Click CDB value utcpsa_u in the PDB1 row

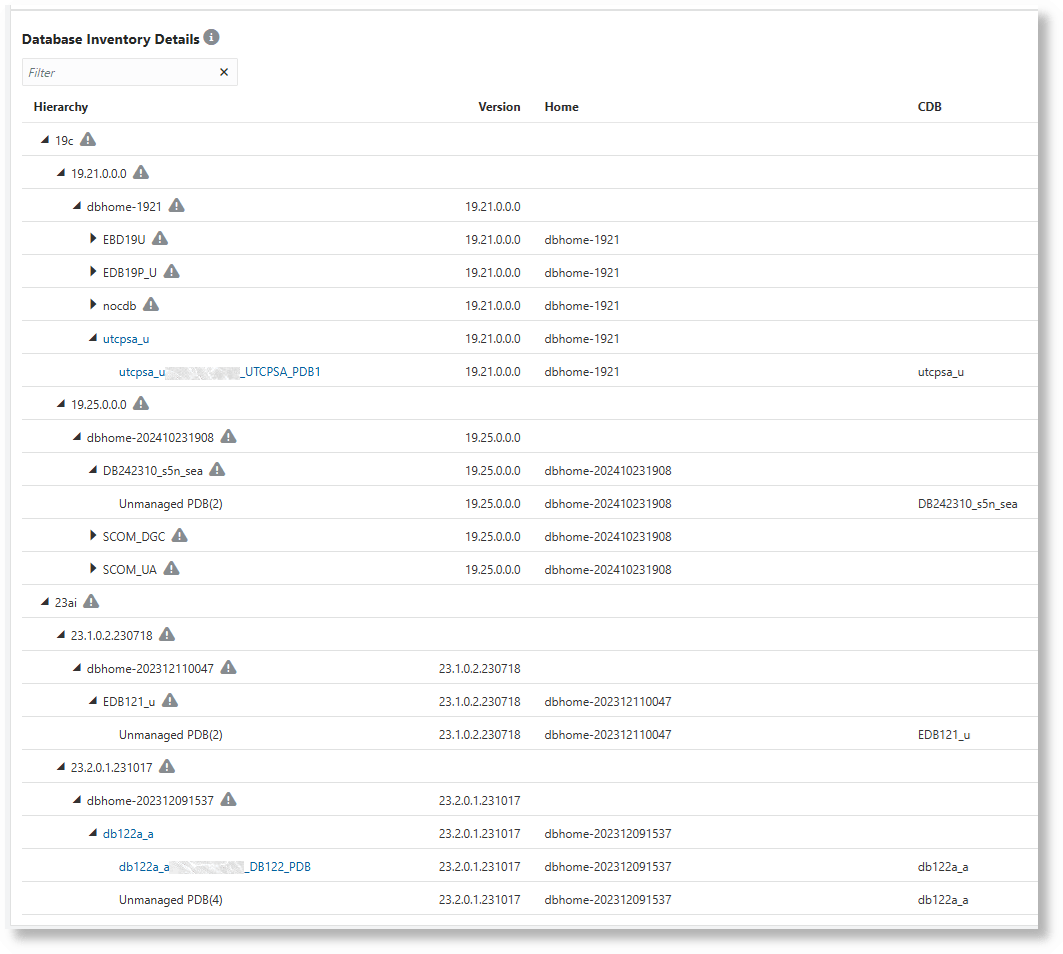point(941,372)
